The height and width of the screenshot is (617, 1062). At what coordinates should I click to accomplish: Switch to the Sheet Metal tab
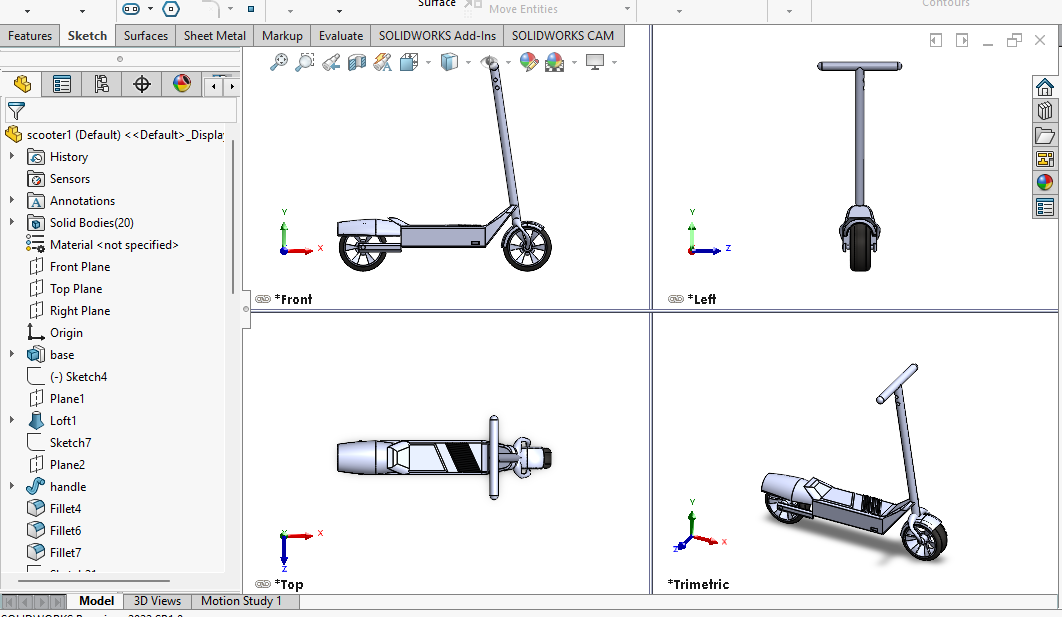pos(215,36)
